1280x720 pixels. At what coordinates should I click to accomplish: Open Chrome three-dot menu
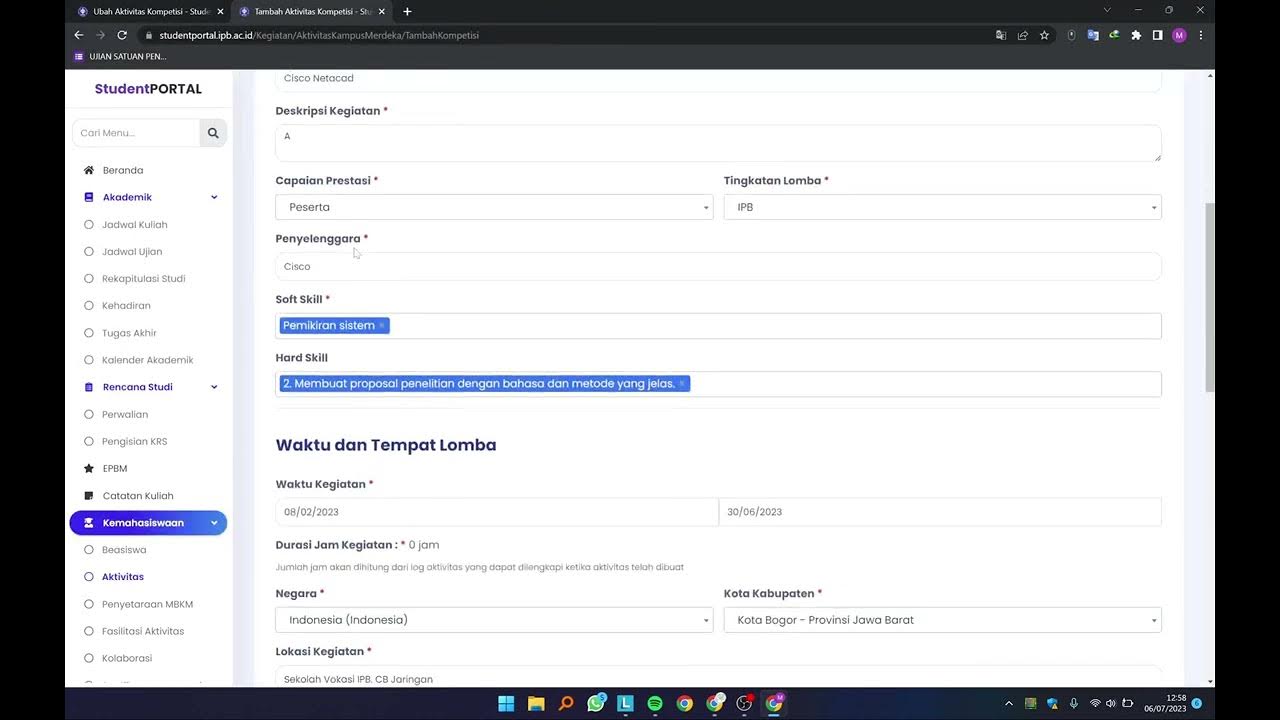click(1201, 35)
